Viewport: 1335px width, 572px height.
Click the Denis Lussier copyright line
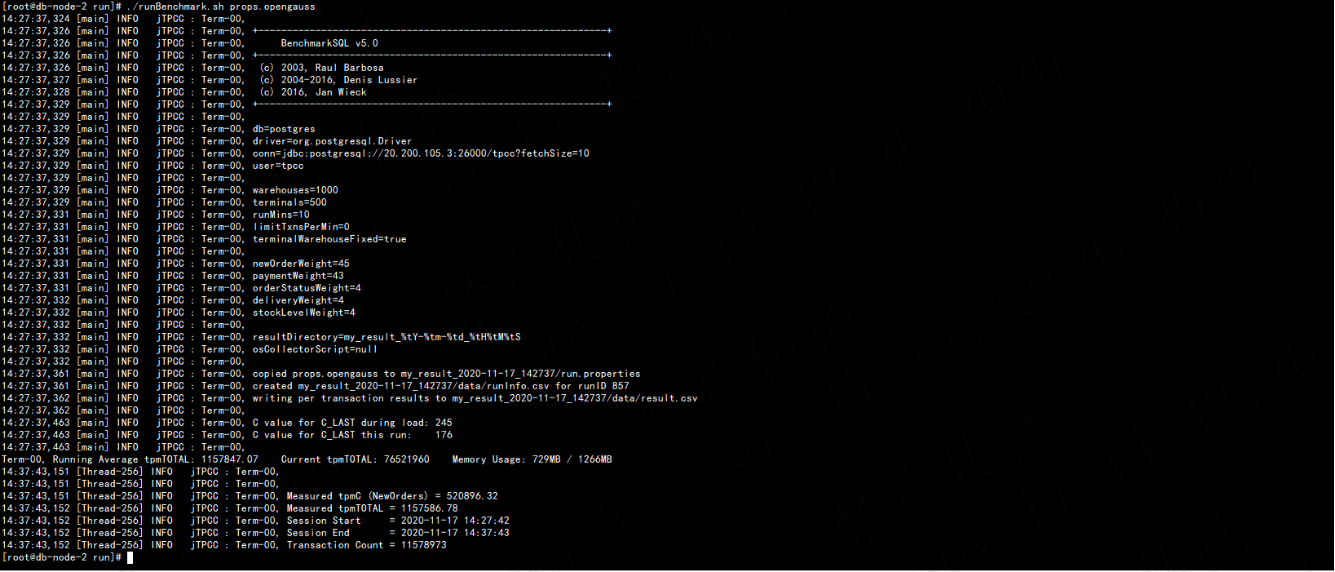[x=338, y=80]
